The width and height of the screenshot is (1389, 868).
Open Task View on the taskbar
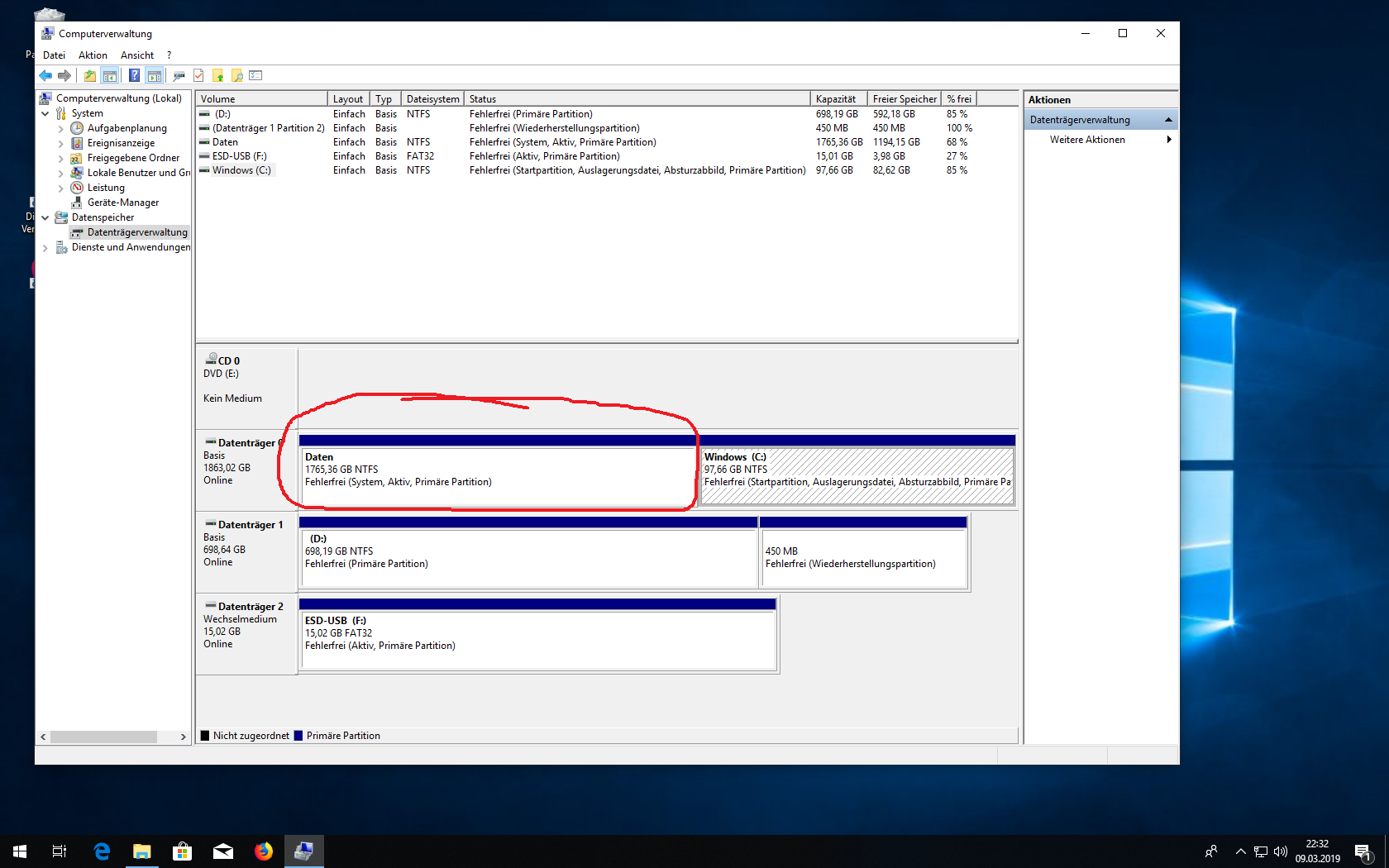pyautogui.click(x=60, y=851)
